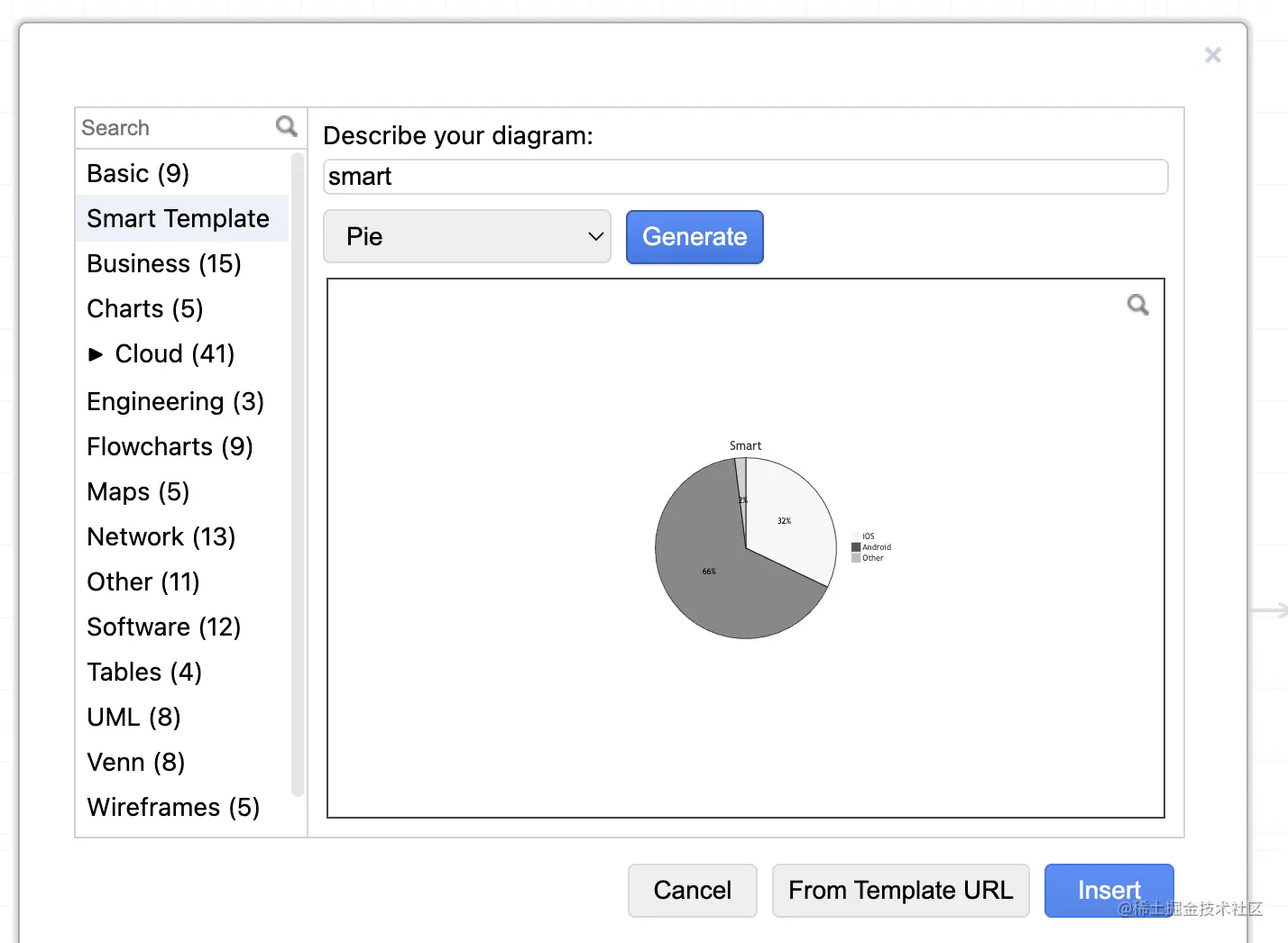The image size is (1288, 943).
Task: Open the Pie chart type dropdown
Action: (467, 237)
